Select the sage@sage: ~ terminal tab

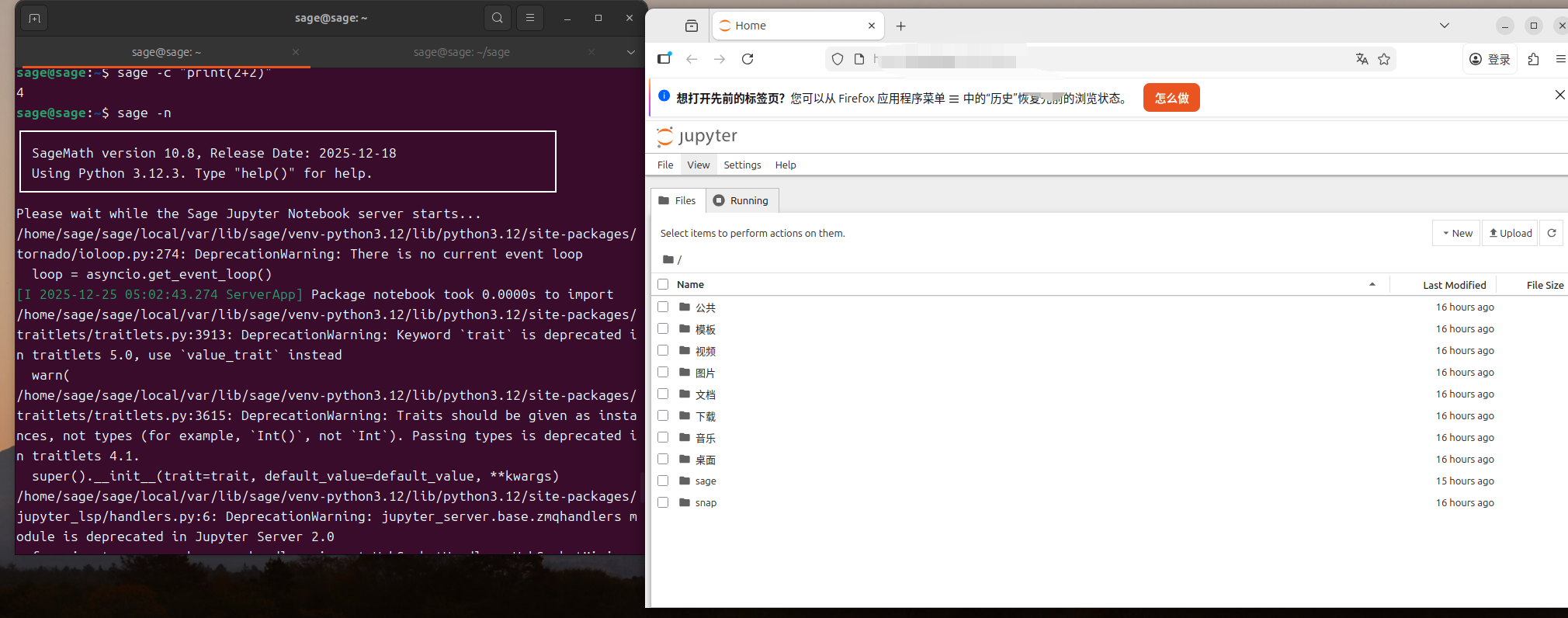(x=166, y=52)
